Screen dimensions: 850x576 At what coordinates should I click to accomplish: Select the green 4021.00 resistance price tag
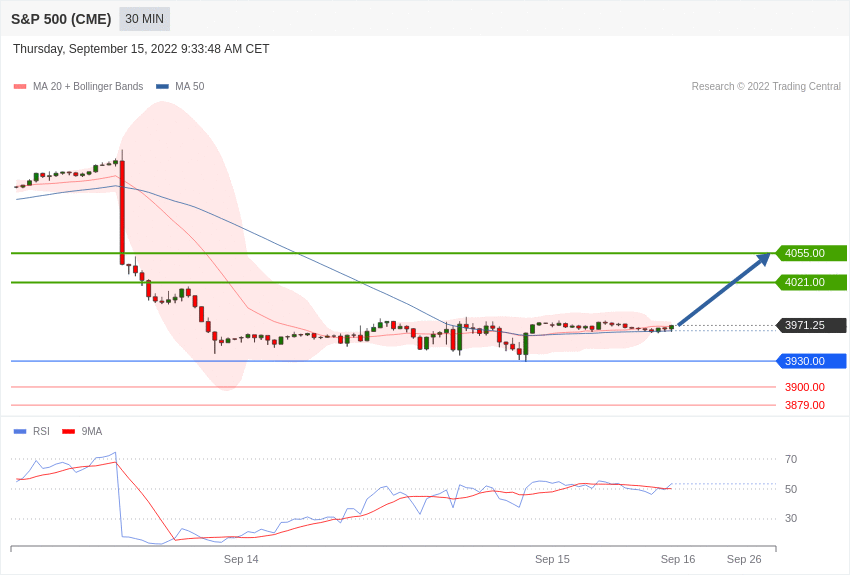(x=811, y=282)
